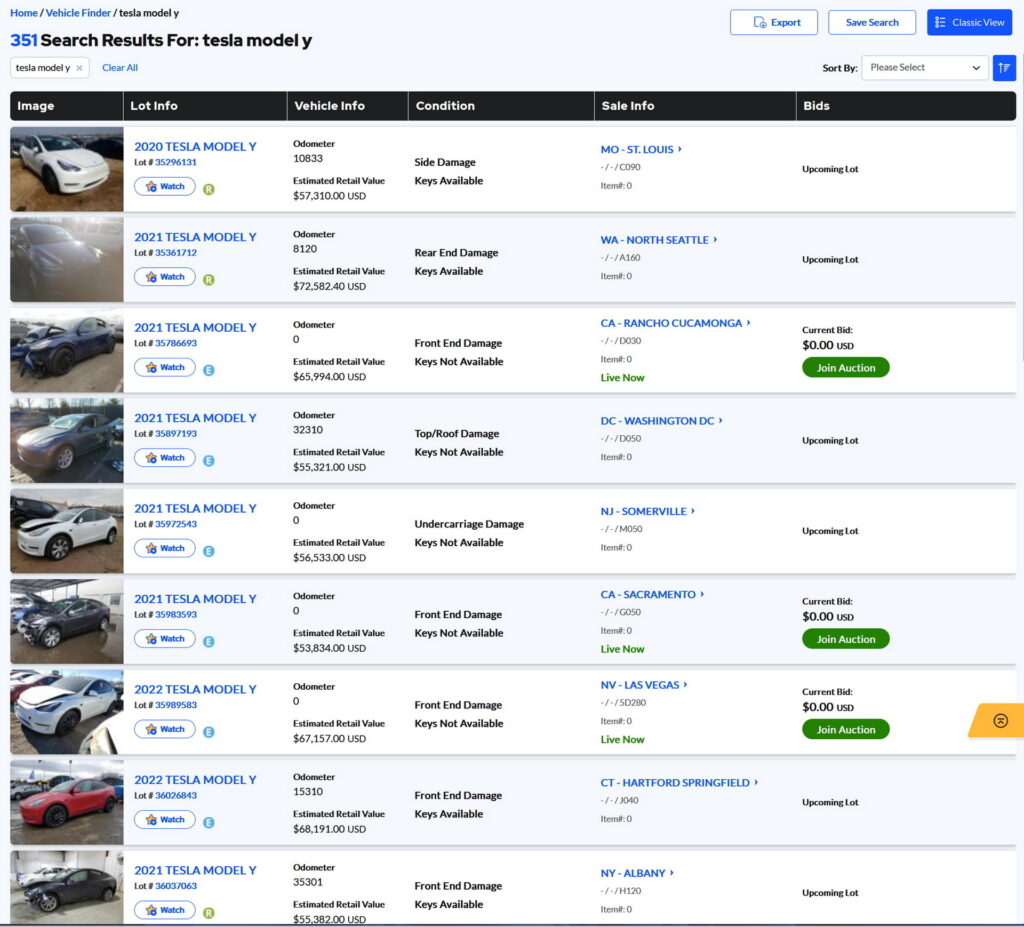Toggle Watch for the DC Washington lot 35897193

165,458
